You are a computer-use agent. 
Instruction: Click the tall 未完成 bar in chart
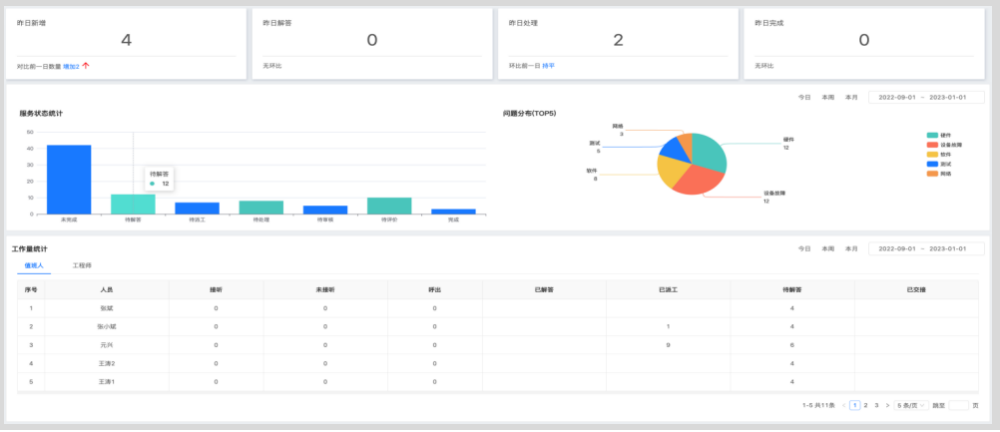(68, 179)
